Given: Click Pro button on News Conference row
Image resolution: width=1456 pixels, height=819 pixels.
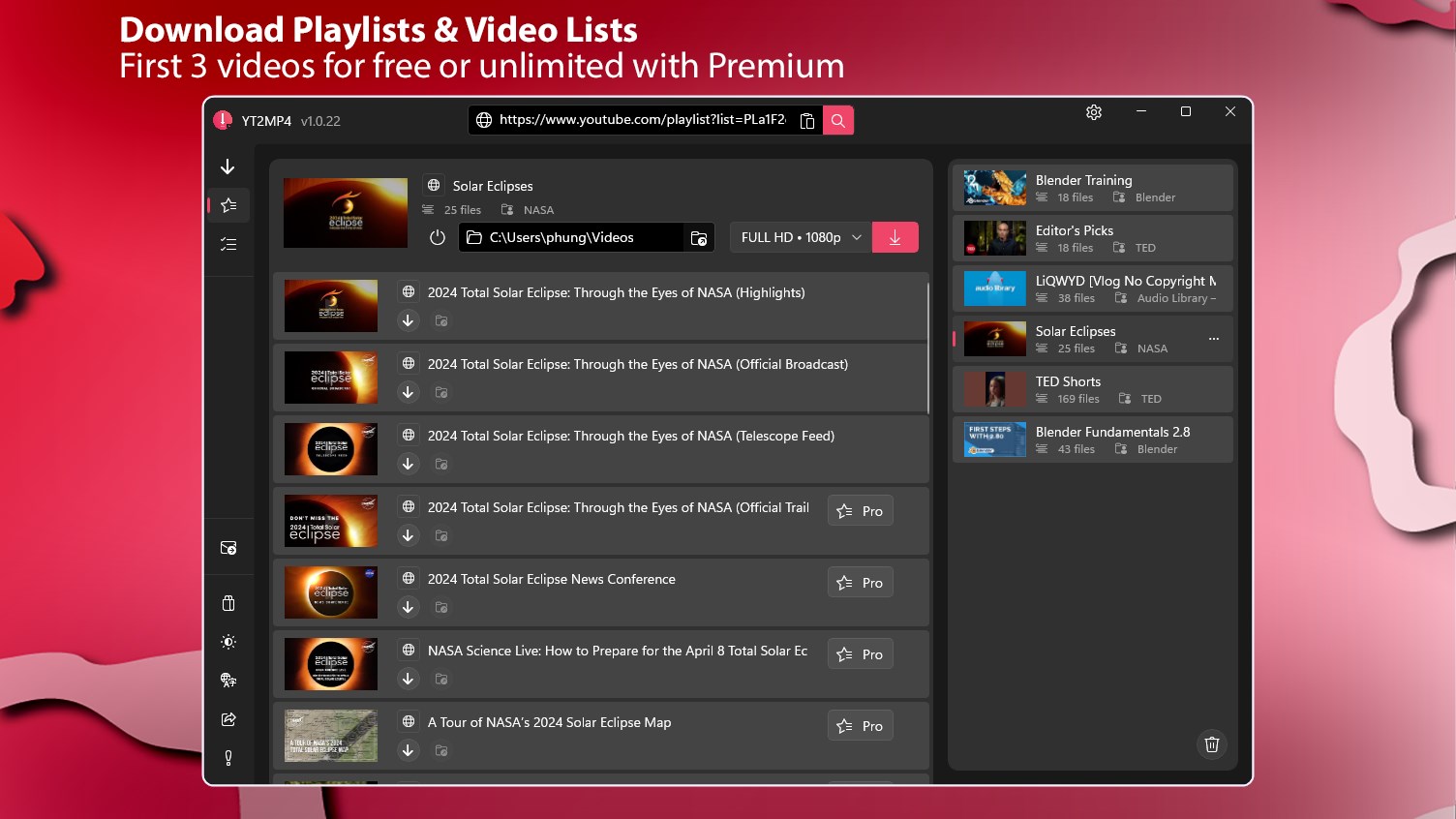Looking at the screenshot, I should click(x=861, y=583).
